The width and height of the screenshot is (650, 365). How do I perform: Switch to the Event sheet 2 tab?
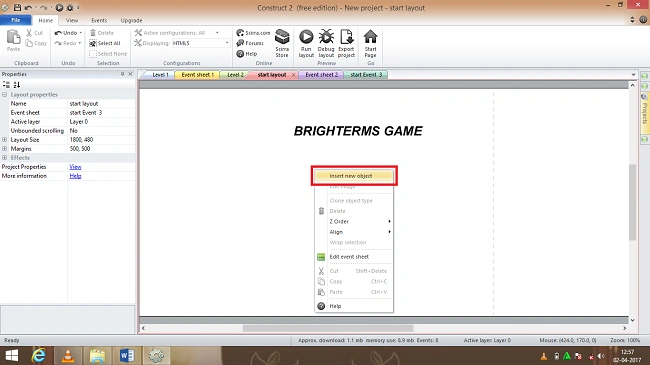(321, 75)
